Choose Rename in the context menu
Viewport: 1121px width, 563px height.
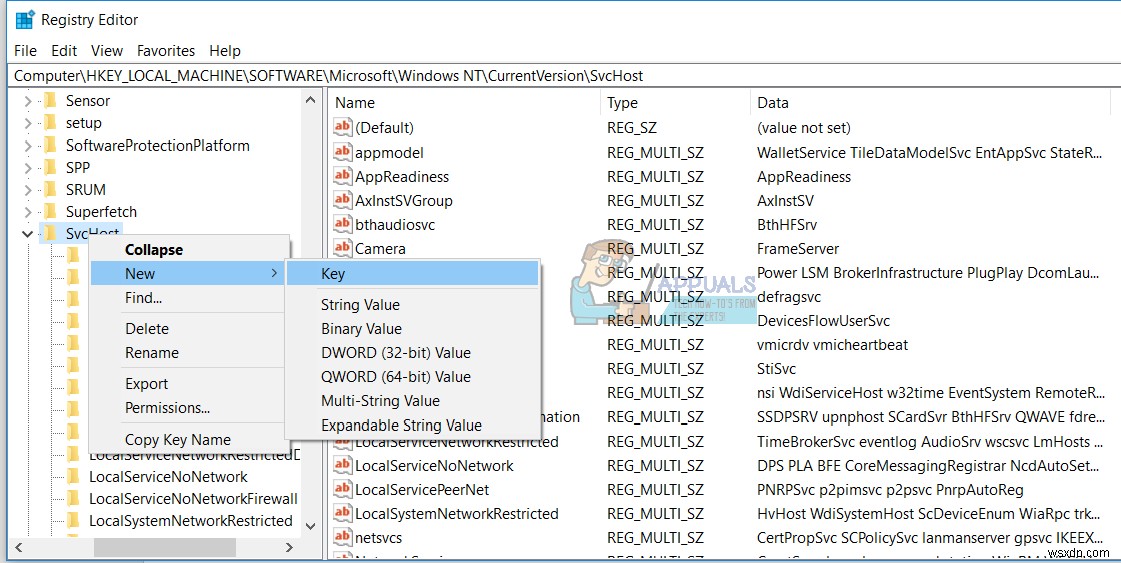pos(187,353)
